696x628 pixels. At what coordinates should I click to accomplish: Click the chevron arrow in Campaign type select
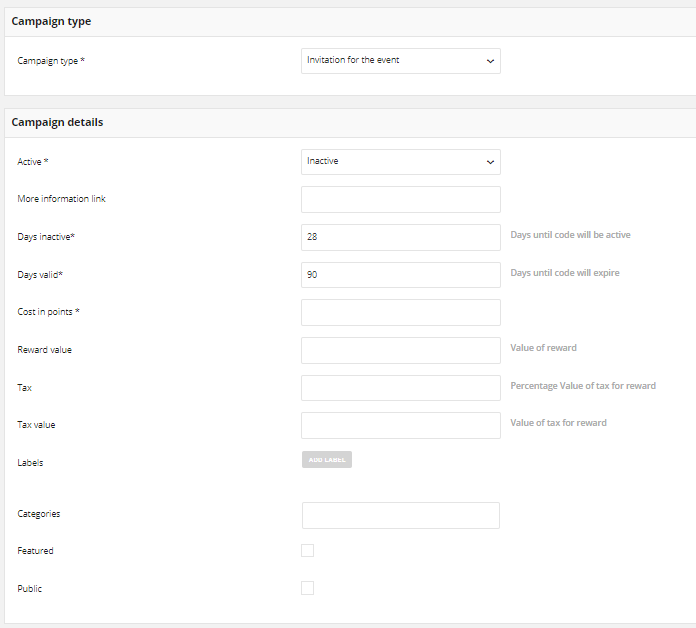[490, 61]
